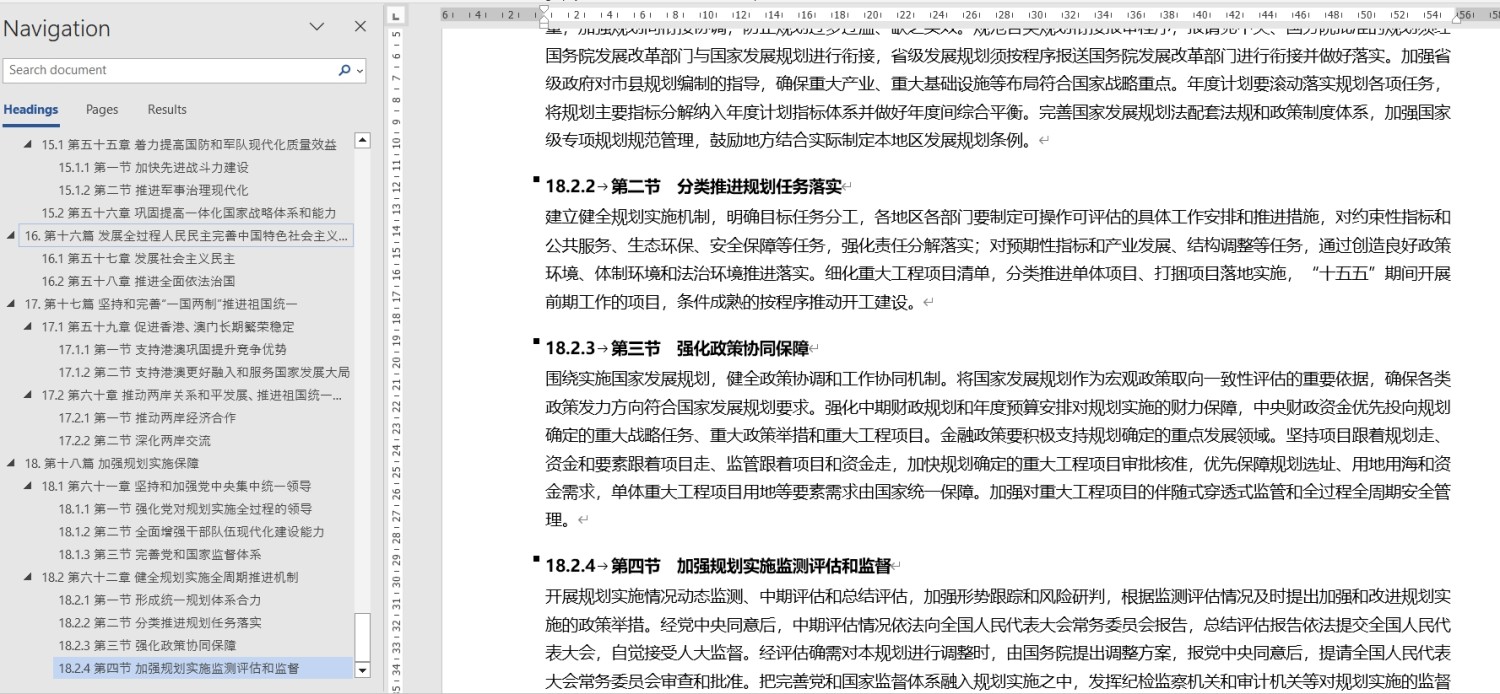Click the headings list scroll up arrow
The height and width of the screenshot is (694, 1500).
[362, 142]
